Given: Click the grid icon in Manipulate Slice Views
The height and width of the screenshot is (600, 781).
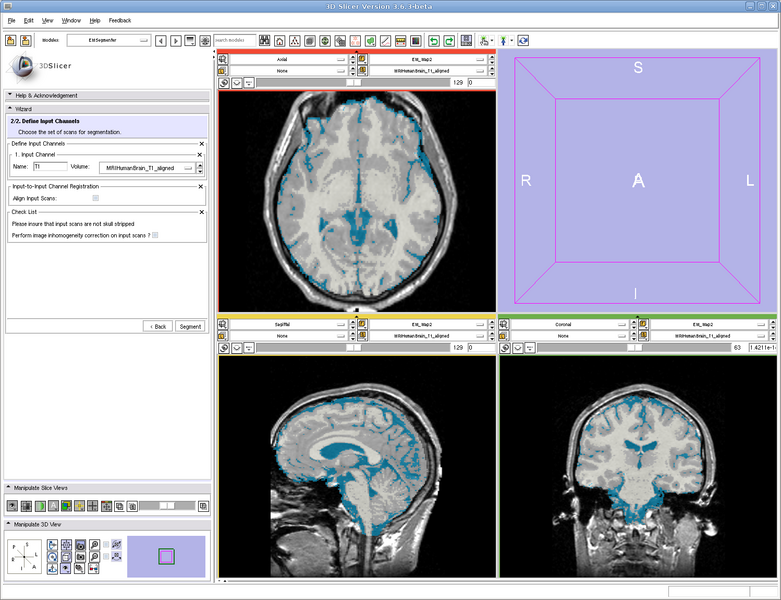Looking at the screenshot, I should point(93,506).
